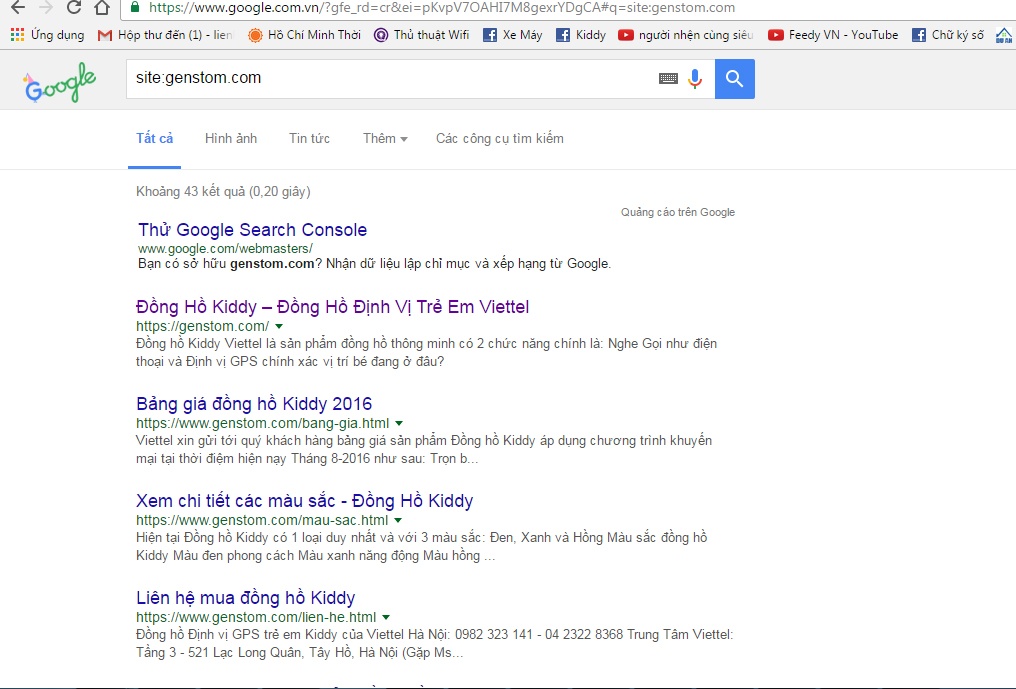The width and height of the screenshot is (1016, 689).
Task: Open Thủ thuật Wifi bookmark
Action: pyautogui.click(x=421, y=35)
